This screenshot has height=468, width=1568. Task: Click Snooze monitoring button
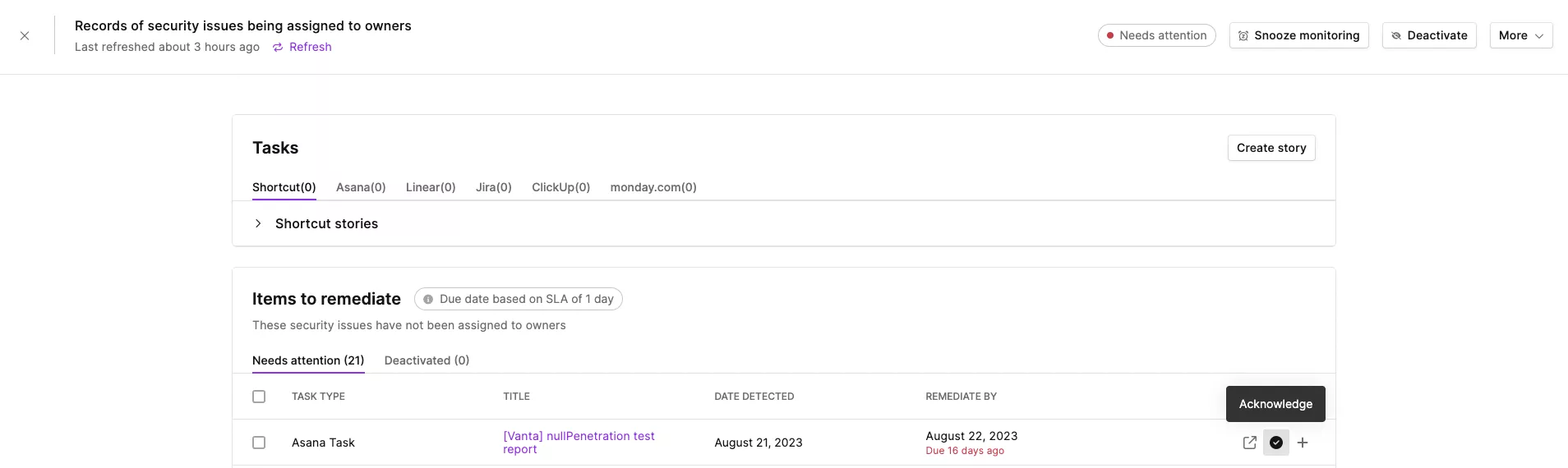(x=1298, y=35)
